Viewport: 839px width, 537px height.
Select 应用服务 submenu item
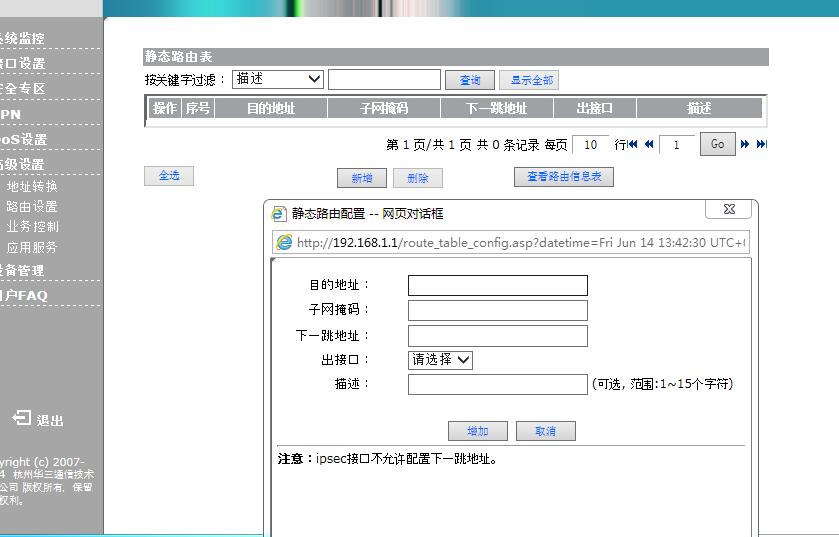coord(32,247)
